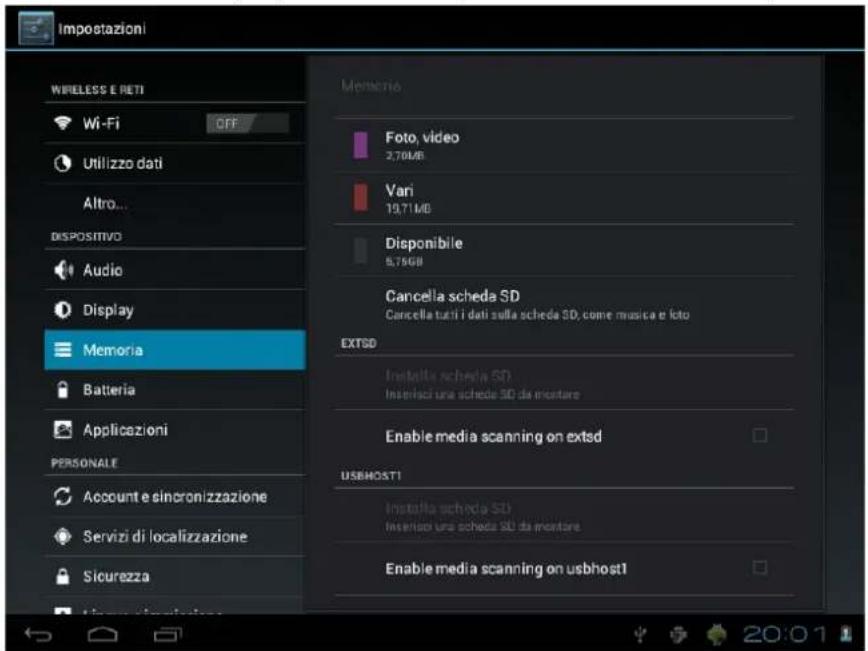Tap Cancella scheda SD option

tap(565, 304)
